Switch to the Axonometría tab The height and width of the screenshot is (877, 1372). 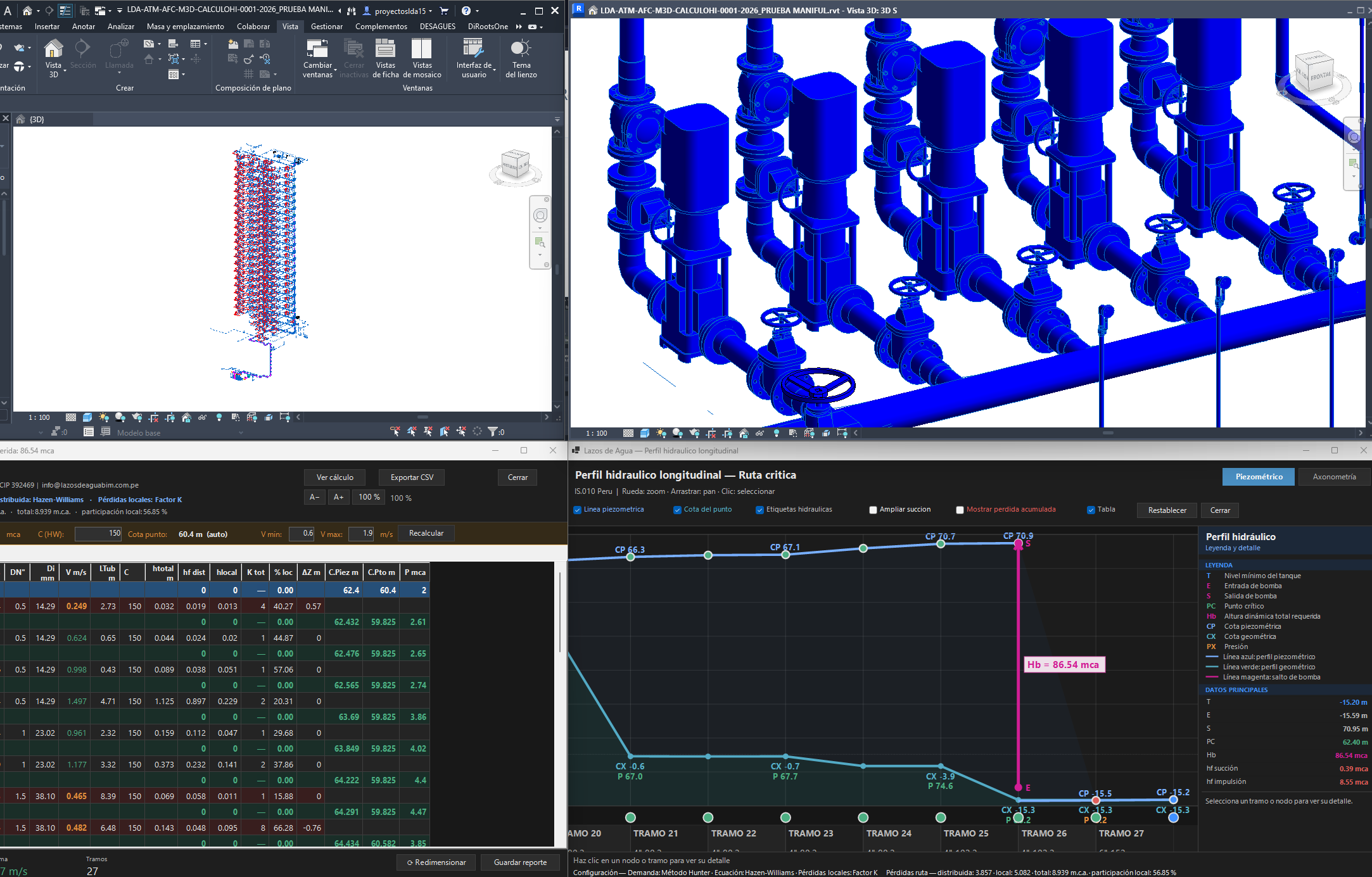click(x=1334, y=477)
